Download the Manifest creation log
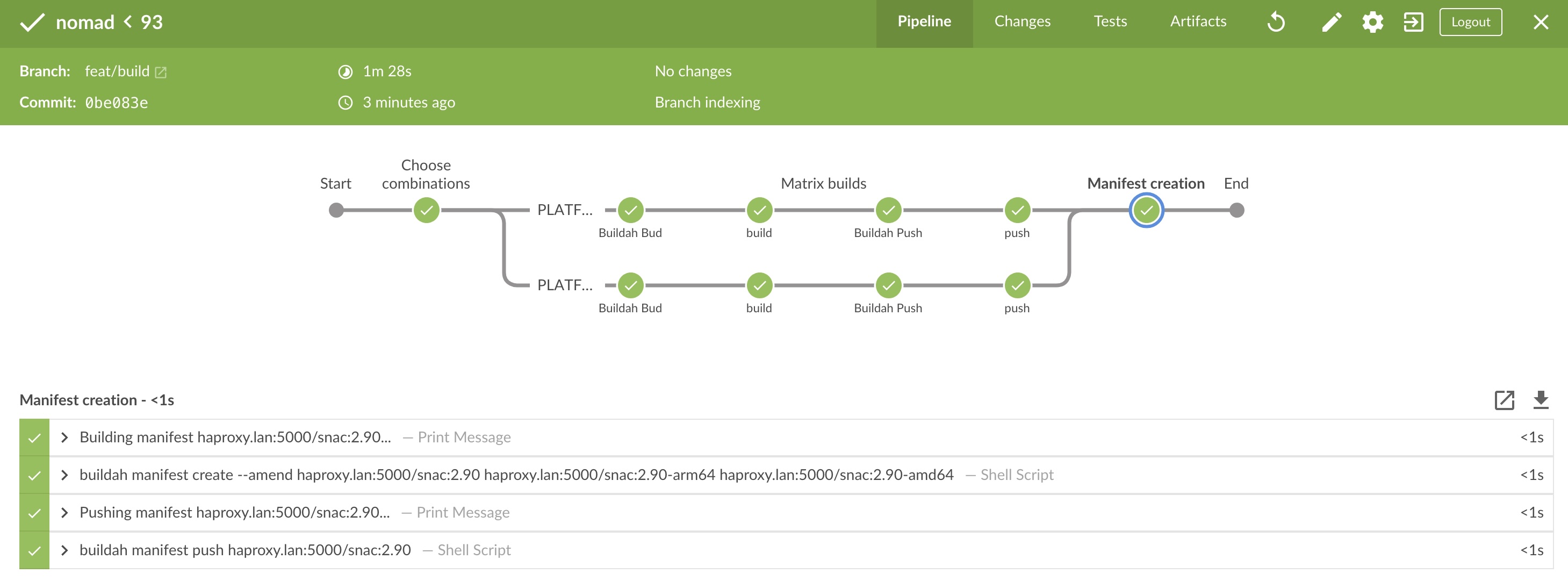The image size is (1568, 588). (x=1540, y=400)
